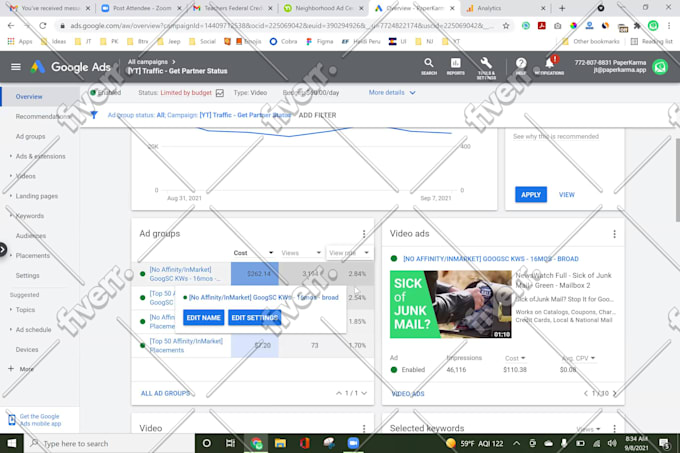Open budget chart icon next to status

coord(220,93)
